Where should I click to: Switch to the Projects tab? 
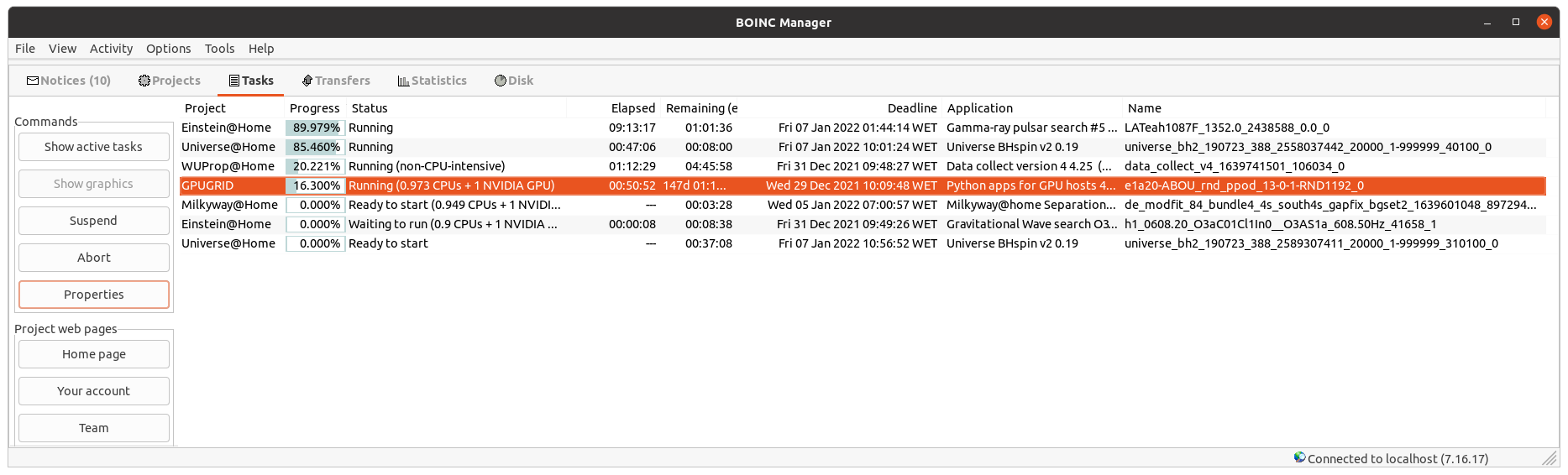[170, 81]
